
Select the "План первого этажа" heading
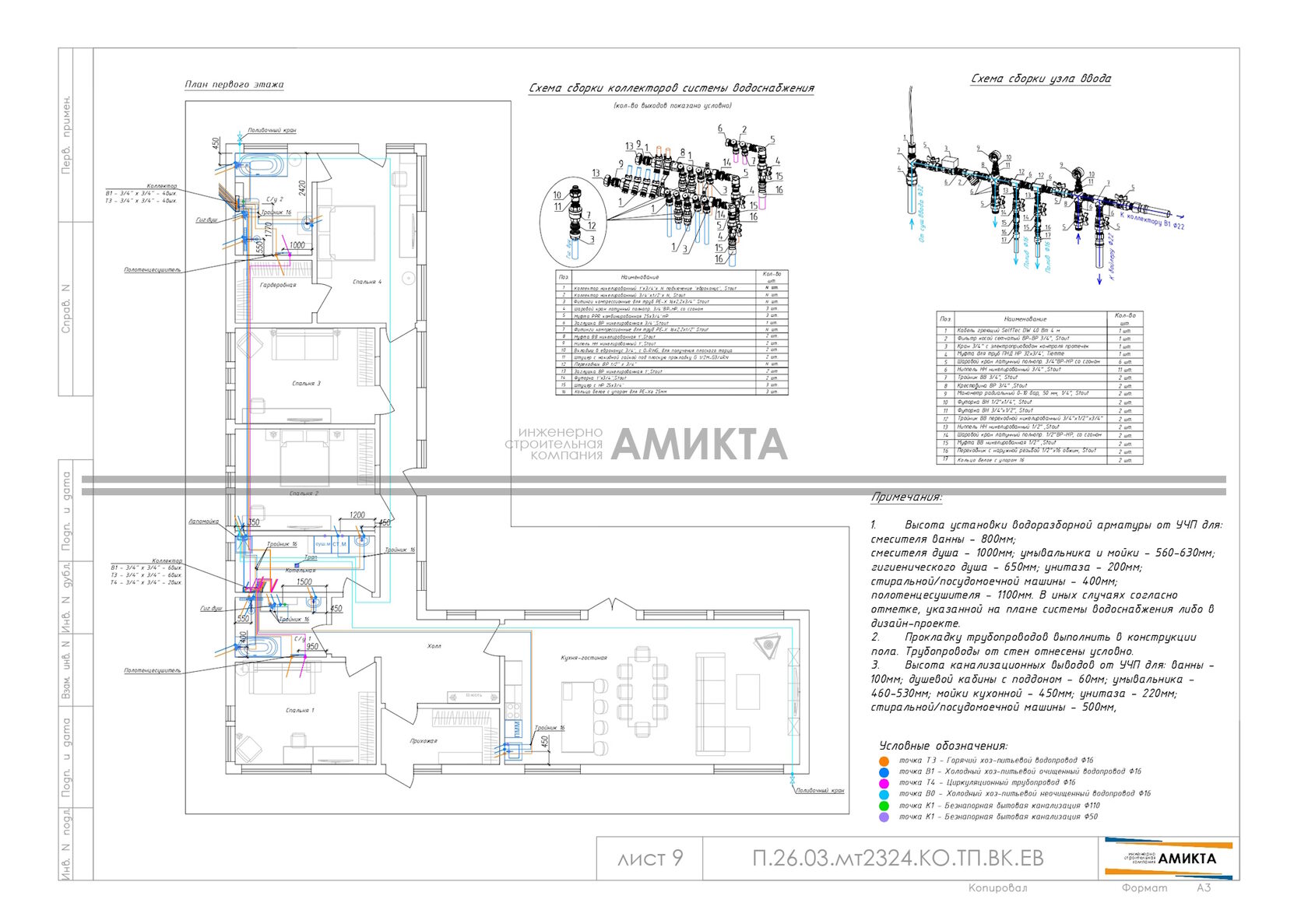pos(234,84)
